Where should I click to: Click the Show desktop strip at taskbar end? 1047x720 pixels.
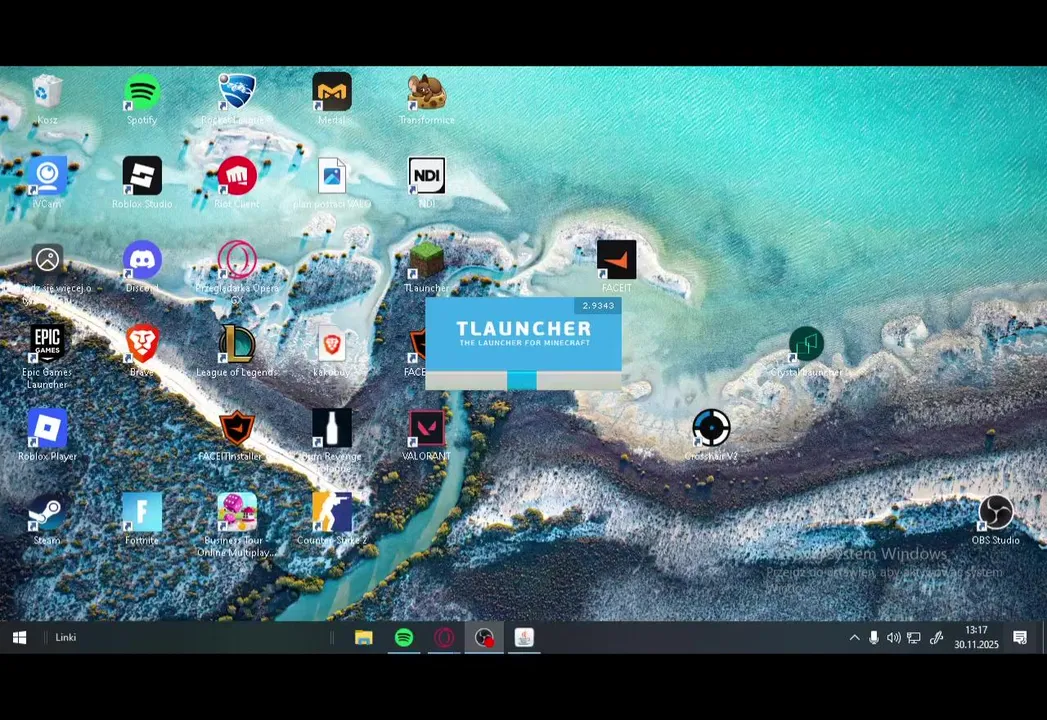click(1044, 637)
